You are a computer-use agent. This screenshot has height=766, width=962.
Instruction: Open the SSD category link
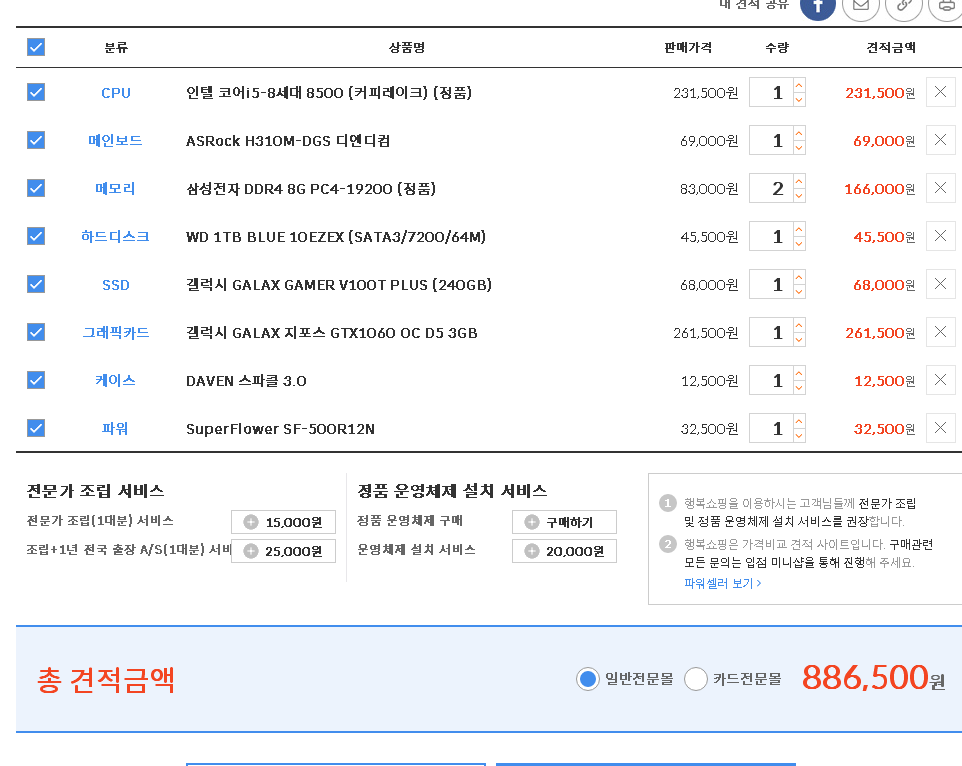click(x=115, y=285)
